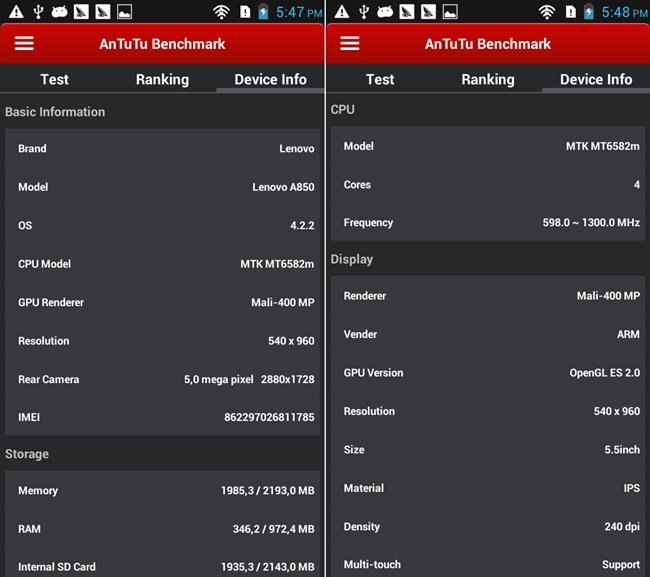The image size is (650, 577).
Task: Open hamburger menu in left 5:47 screen
Action: click(24, 43)
